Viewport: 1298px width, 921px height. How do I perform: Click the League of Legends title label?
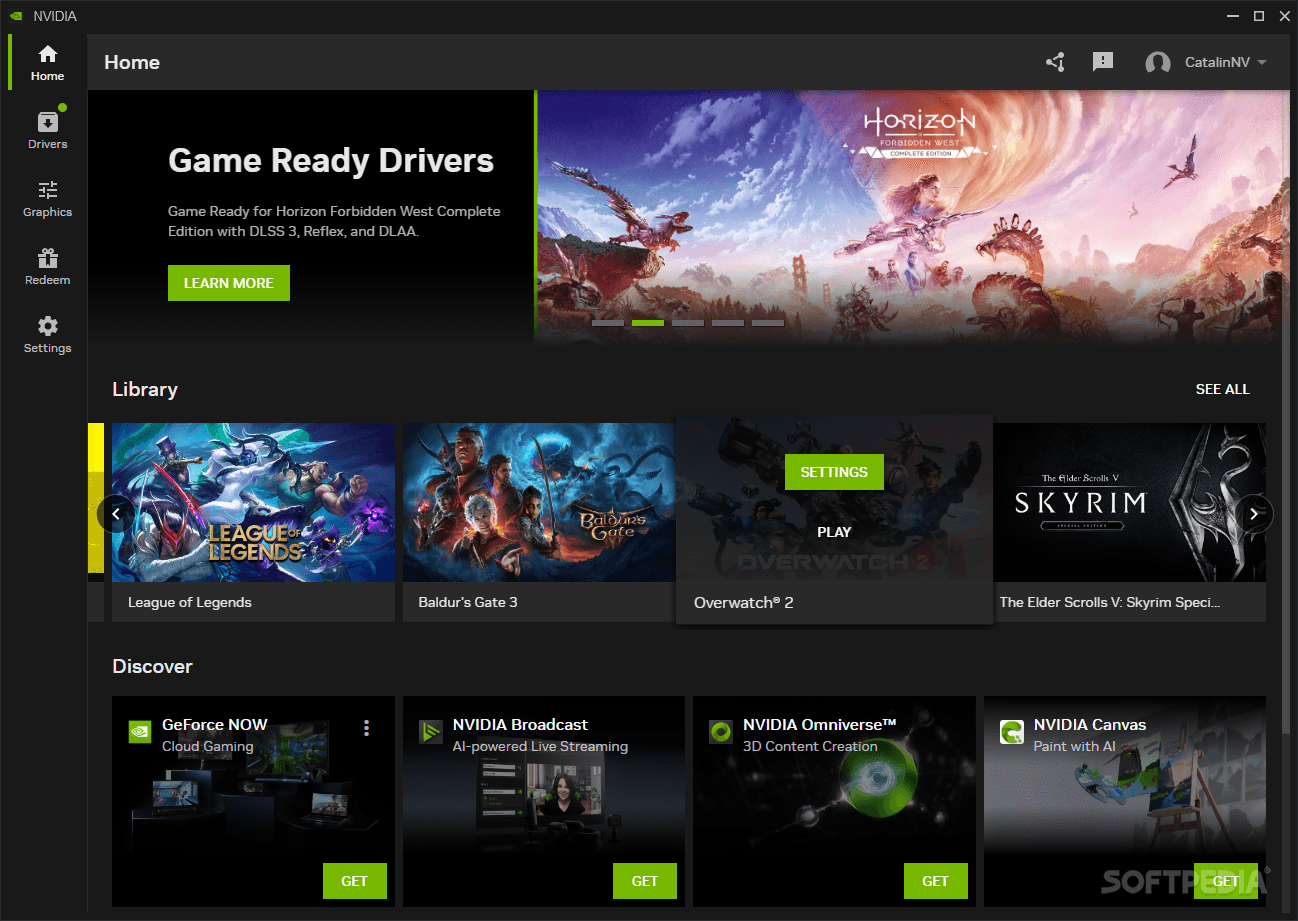[190, 603]
